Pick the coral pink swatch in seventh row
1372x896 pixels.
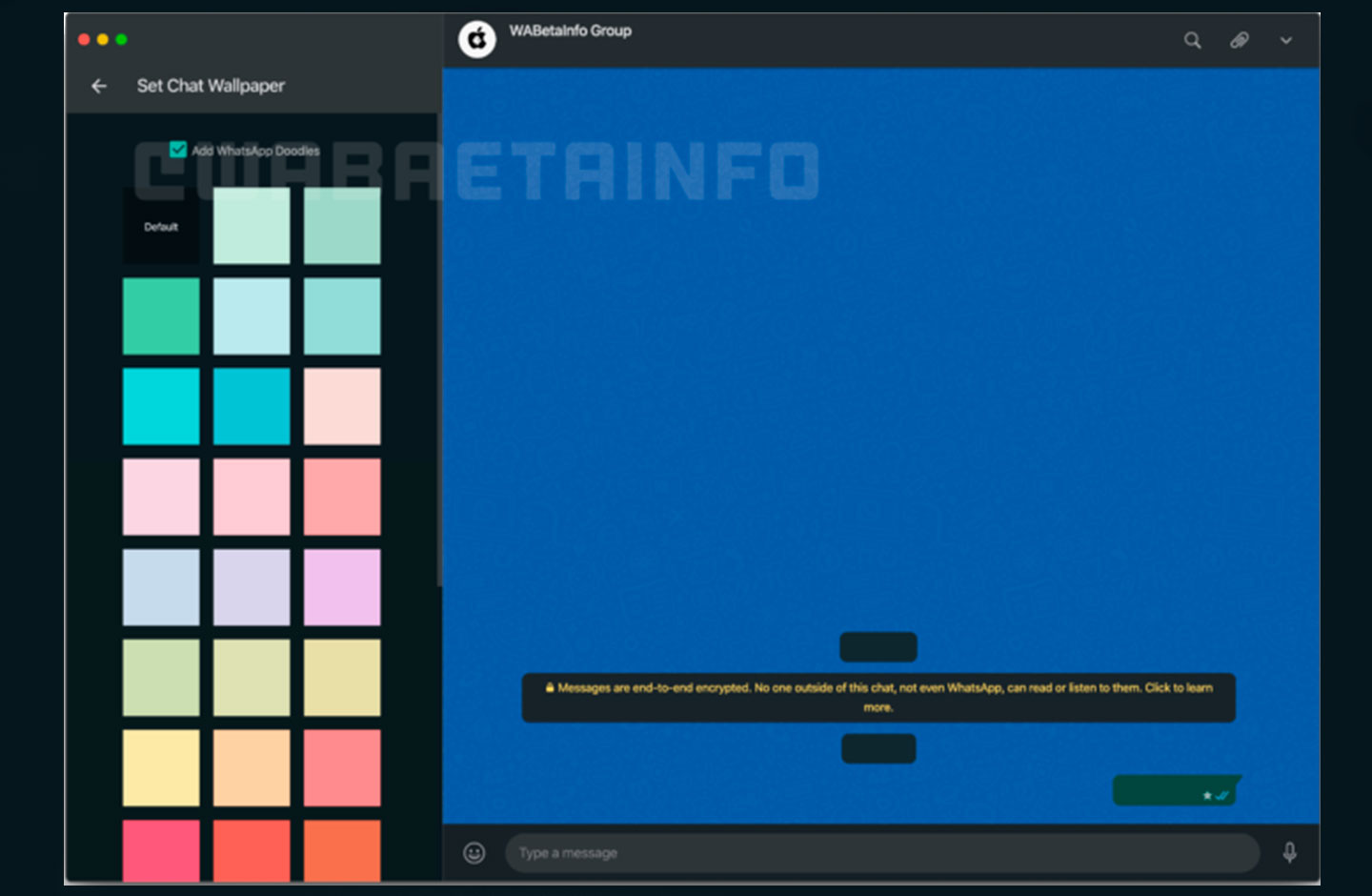coord(342,768)
